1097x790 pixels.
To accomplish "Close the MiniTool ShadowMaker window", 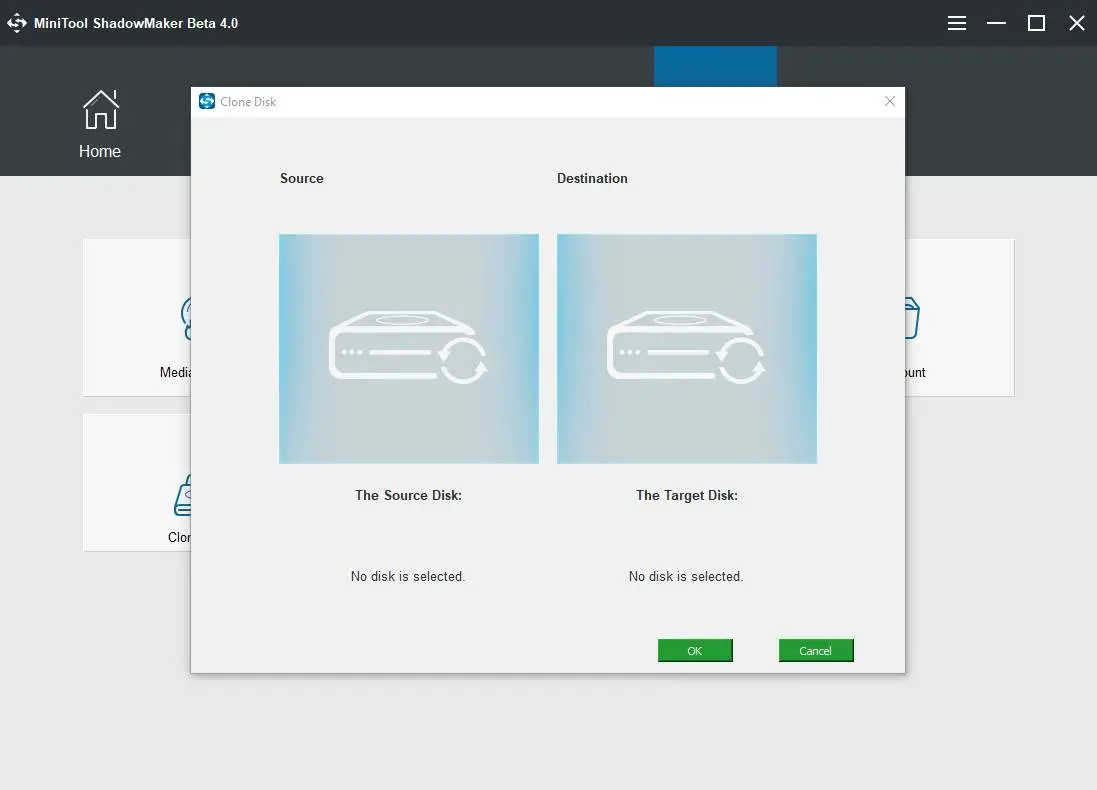I will click(x=1077, y=23).
